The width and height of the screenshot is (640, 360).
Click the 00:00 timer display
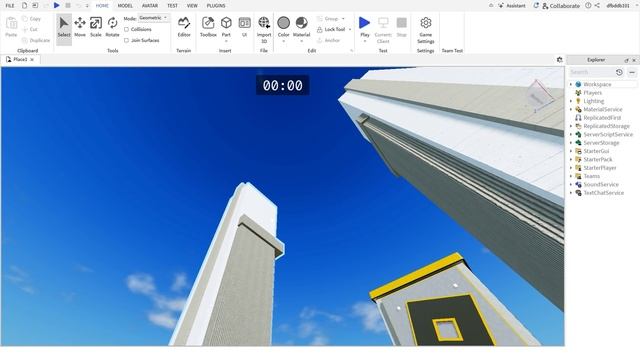(282, 85)
